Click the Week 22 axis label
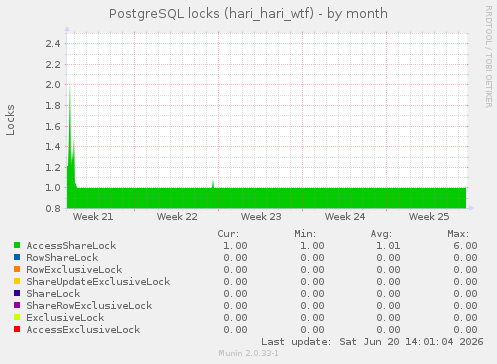Image resolution: width=497 pixels, height=364 pixels. click(x=177, y=217)
